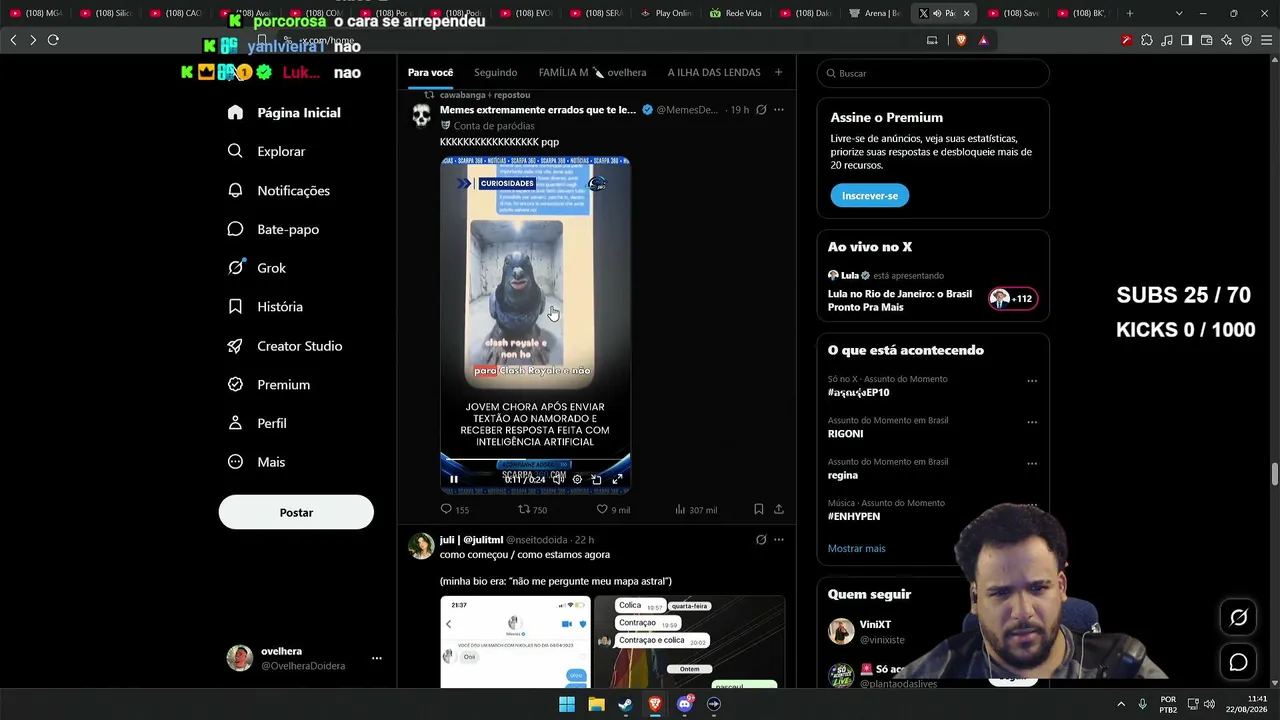Open Brave Rewards triangle icon
1280x720 pixels.
pos(983,40)
